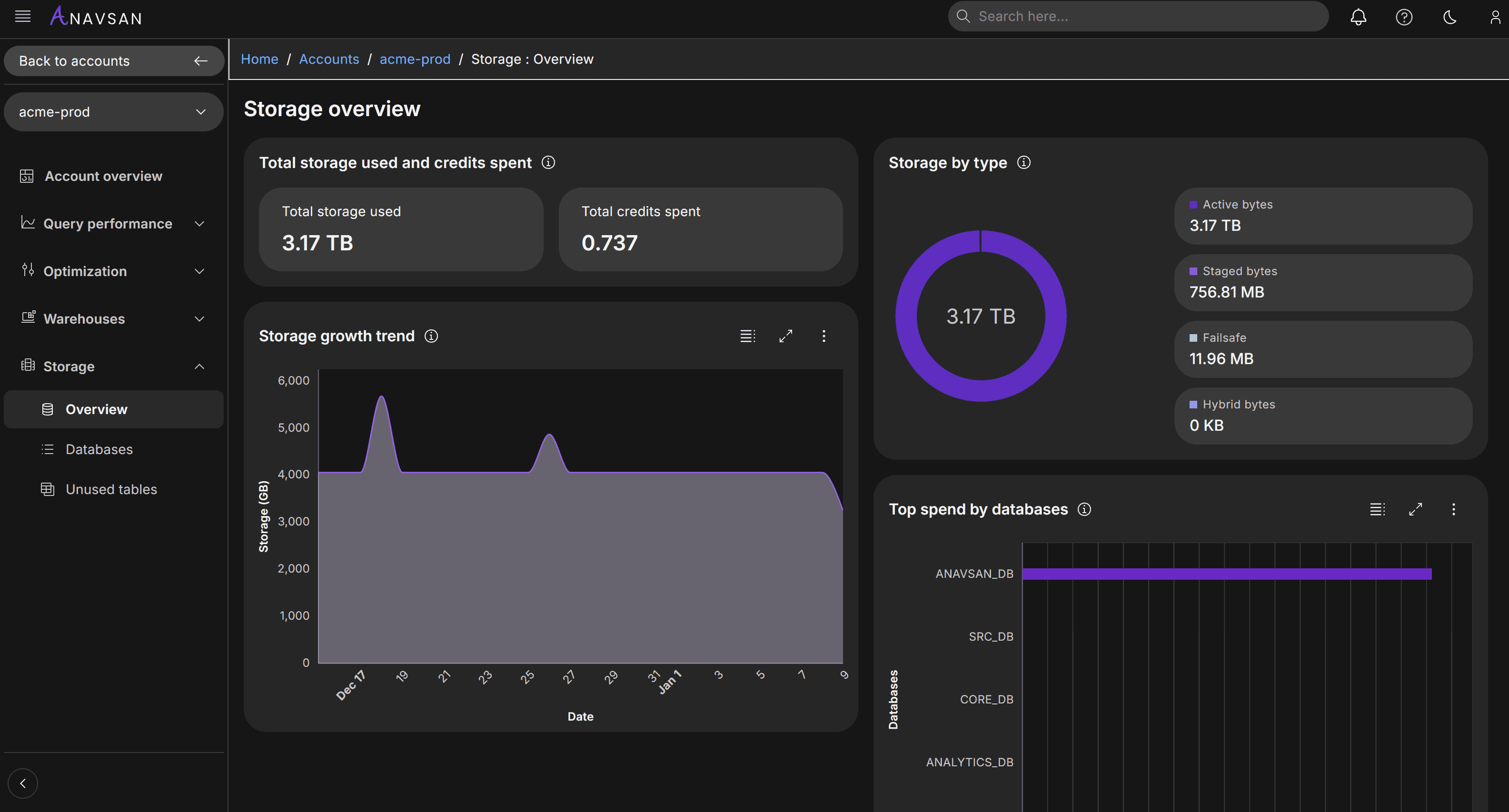Open Storage growth trend kebab menu
Screen dimensions: 1509x812
click(824, 336)
